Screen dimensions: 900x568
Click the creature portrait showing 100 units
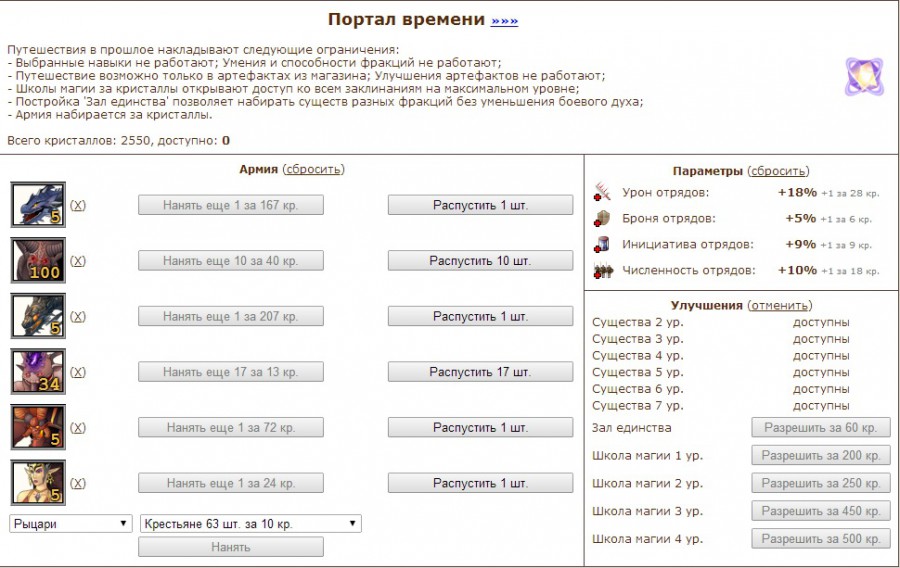point(38,260)
